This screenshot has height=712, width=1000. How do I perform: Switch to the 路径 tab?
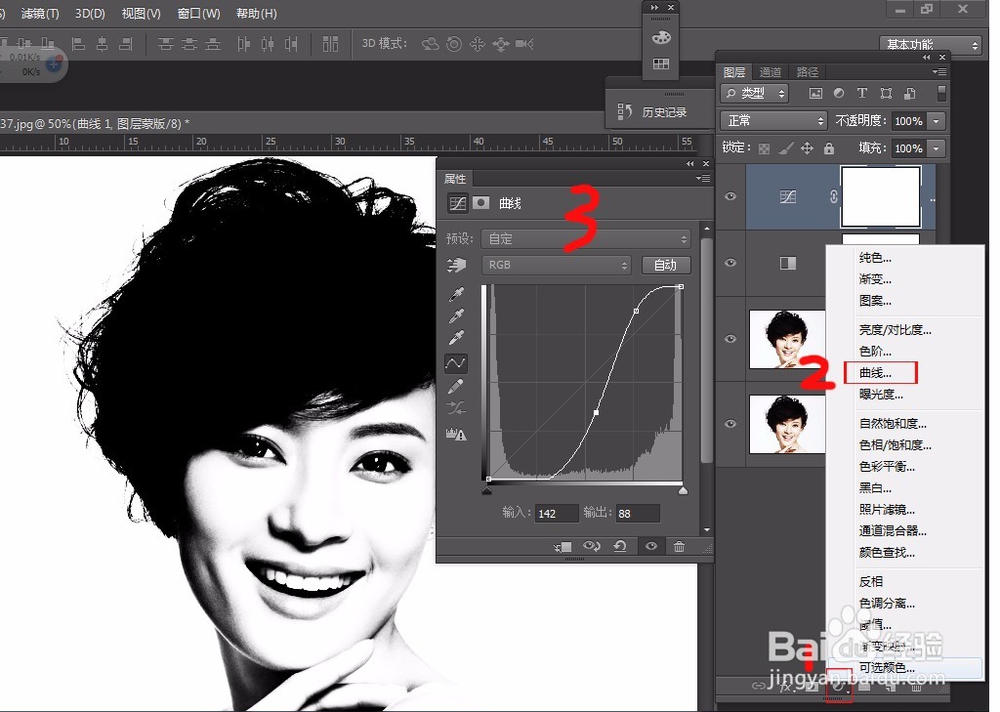point(807,72)
